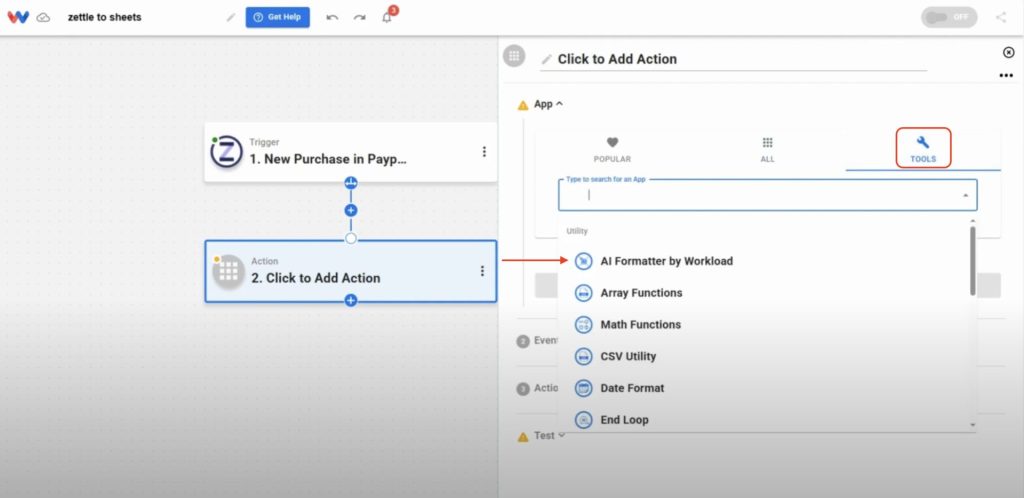Open the panel's three-dot options

1006,76
